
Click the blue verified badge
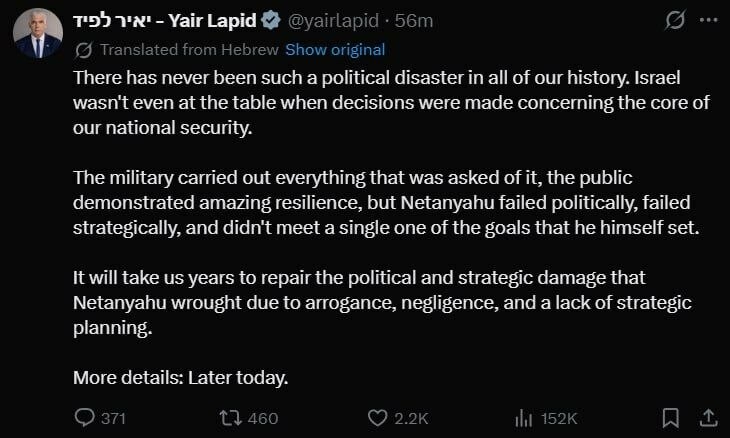(x=269, y=20)
